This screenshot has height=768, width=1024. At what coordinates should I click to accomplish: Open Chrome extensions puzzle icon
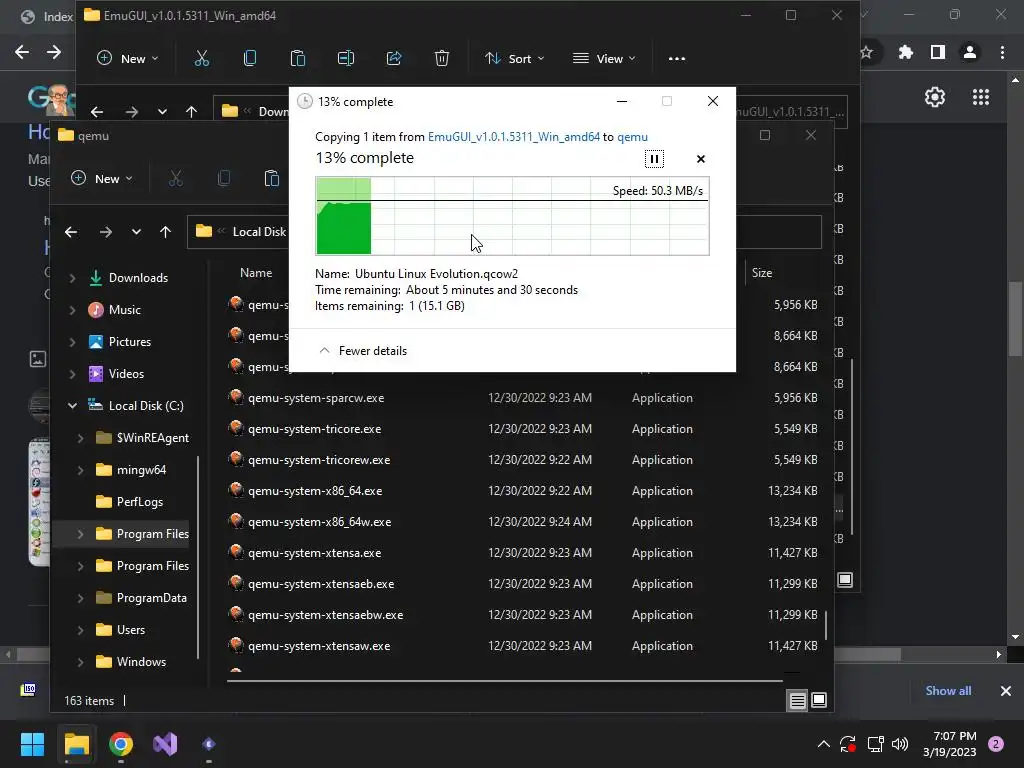(x=905, y=52)
